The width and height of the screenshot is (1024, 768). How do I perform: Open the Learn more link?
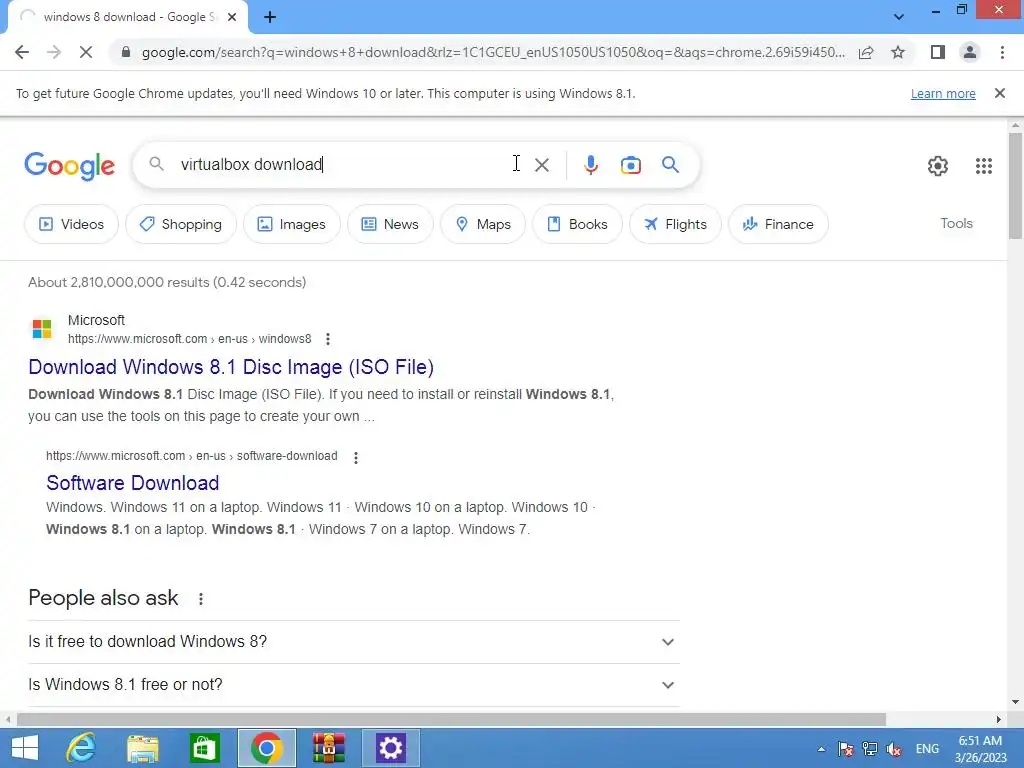click(943, 94)
